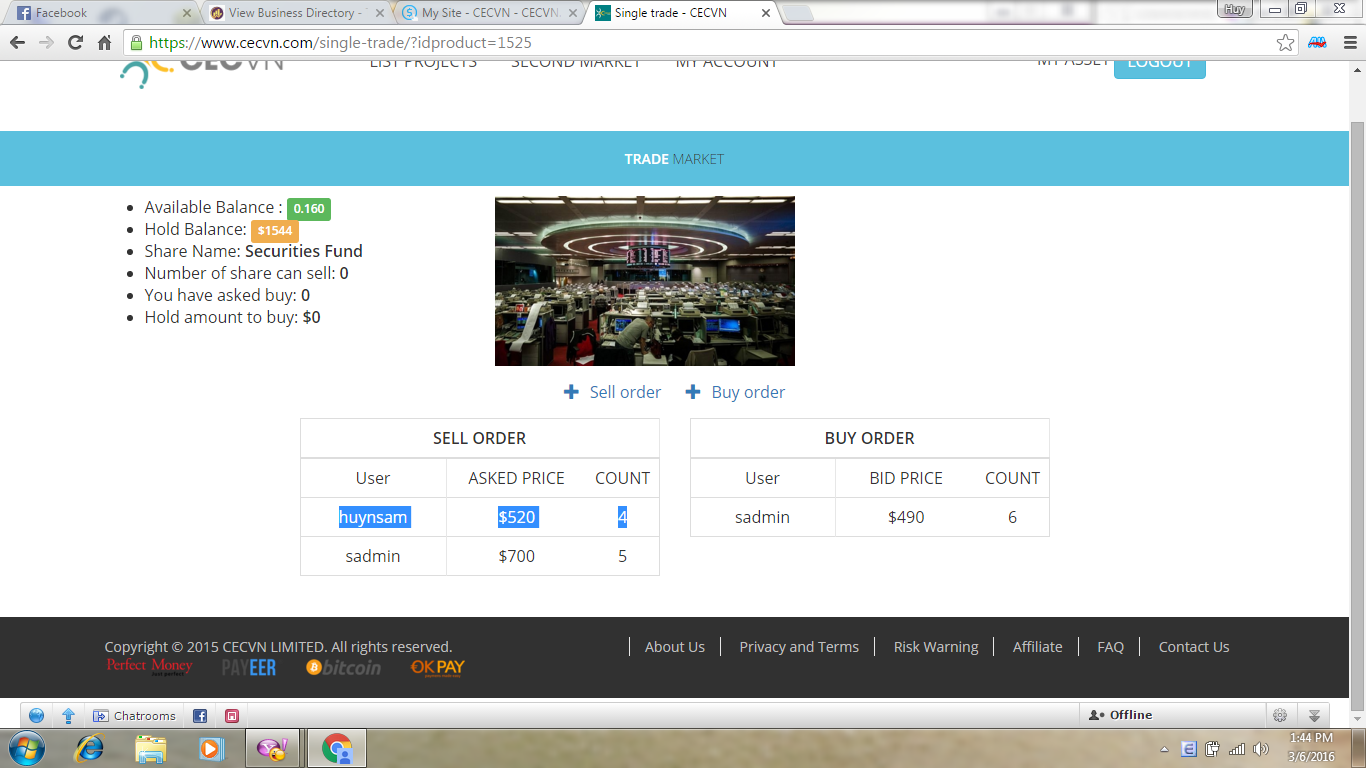Viewport: 1366px width, 768px height.
Task: Open the Chrome hamburger menu
Action: click(1350, 43)
